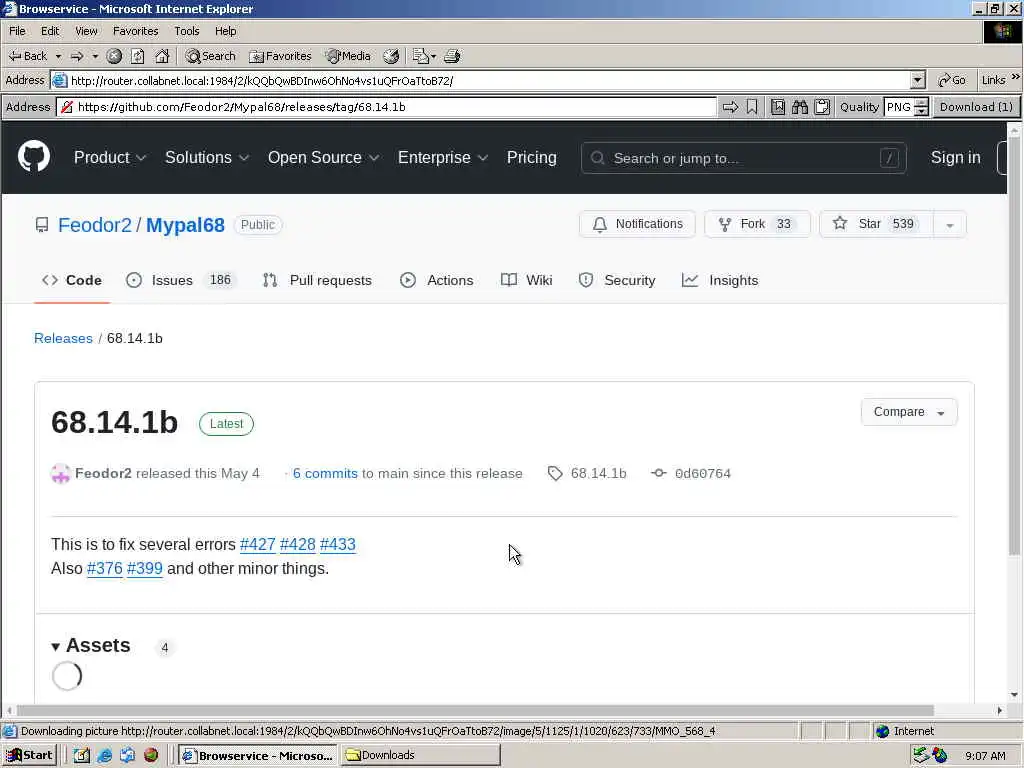1024x768 pixels.
Task: Open the View menu
Action: pos(86,31)
